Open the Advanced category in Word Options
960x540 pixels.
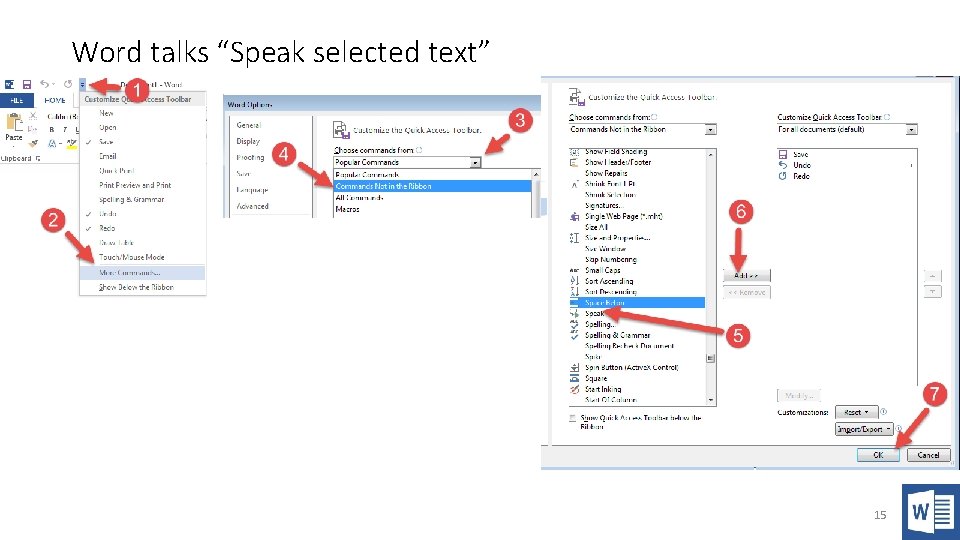(x=252, y=206)
